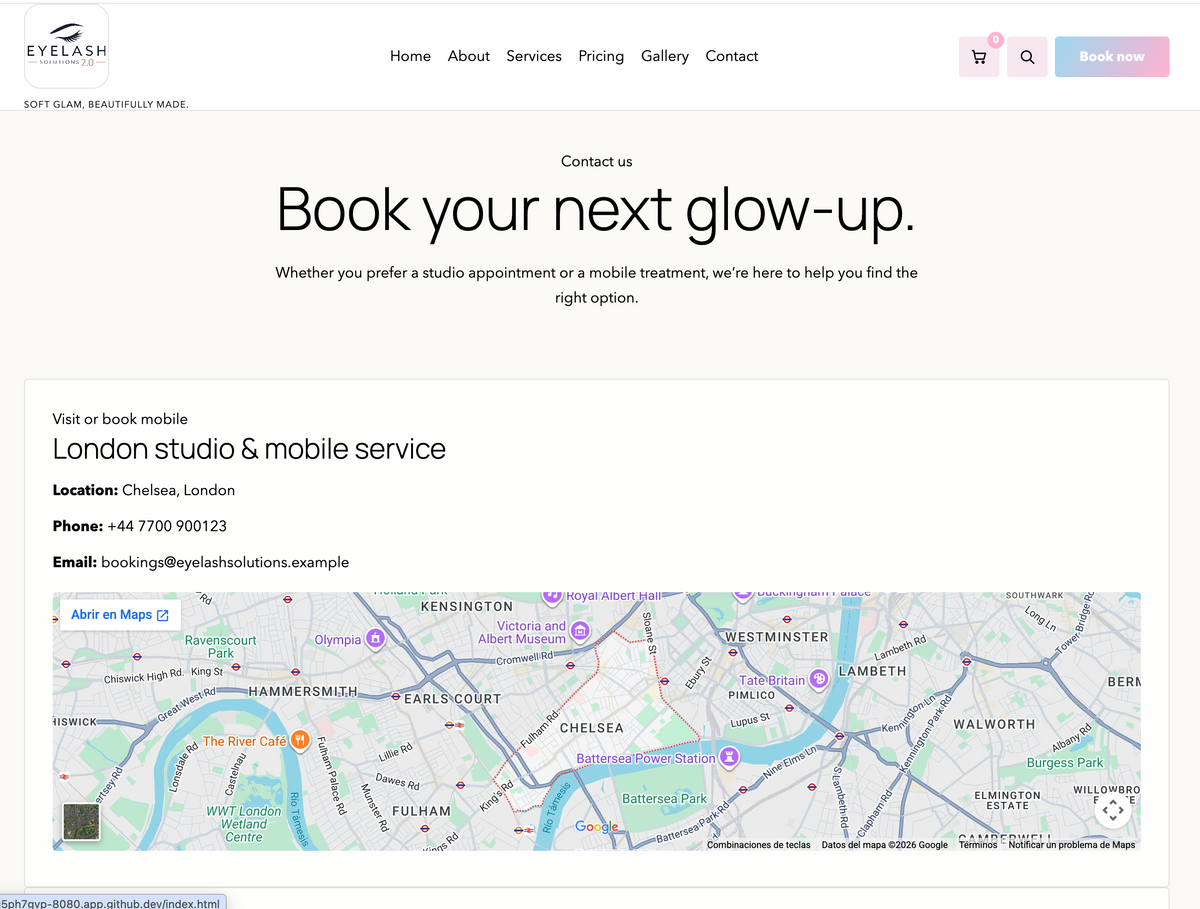This screenshot has height=909, width=1200.
Task: Click the Book your next glow-up heading
Action: click(x=596, y=210)
